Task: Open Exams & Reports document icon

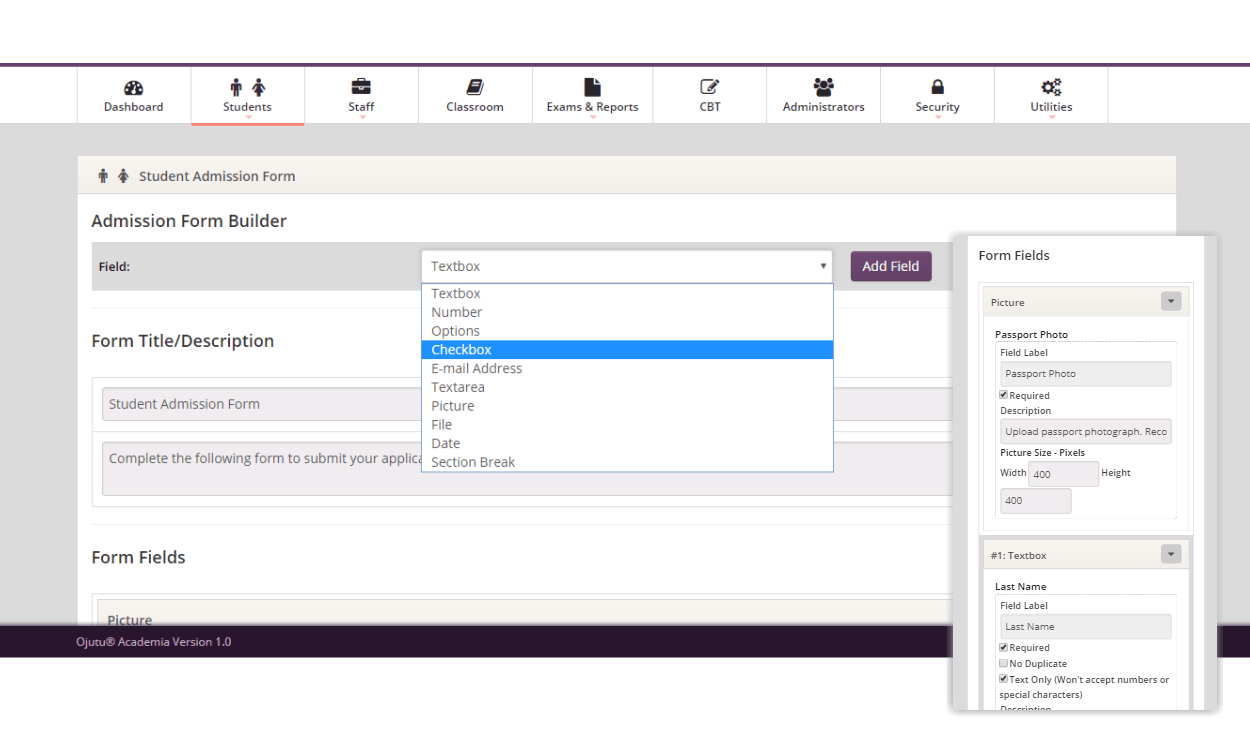Action: [x=592, y=87]
